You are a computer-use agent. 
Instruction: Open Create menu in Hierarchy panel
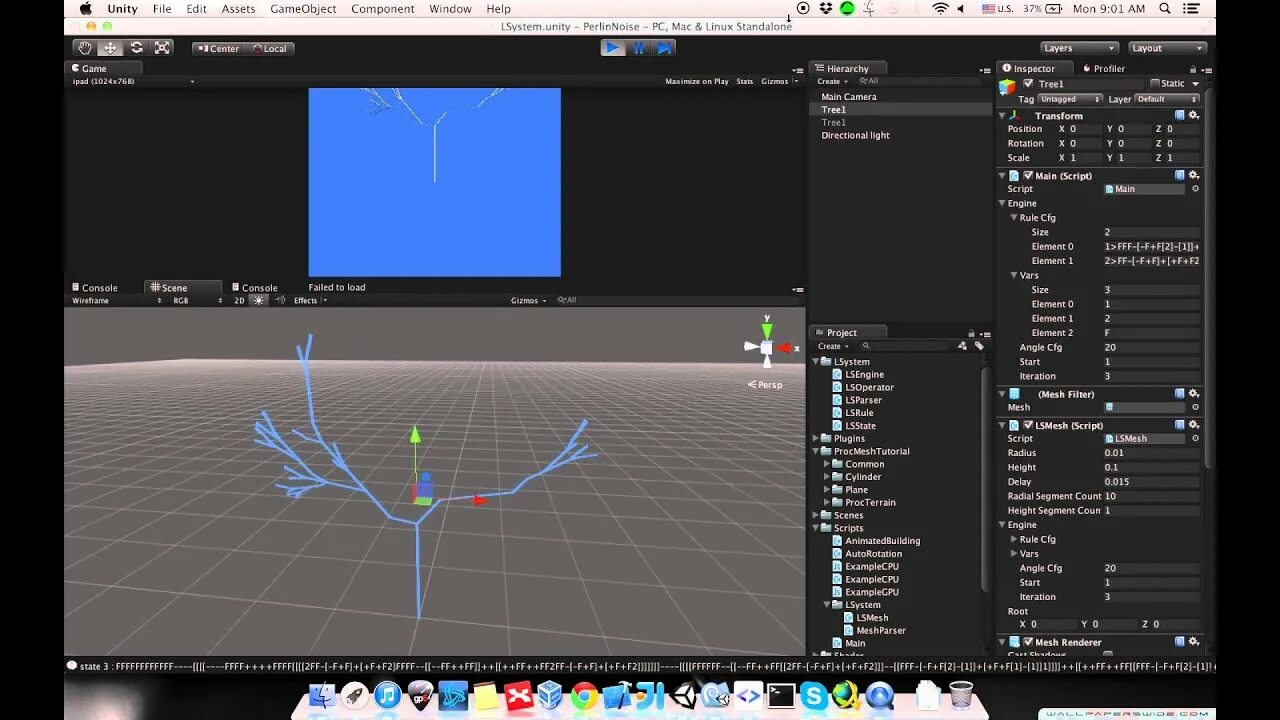tap(831, 81)
